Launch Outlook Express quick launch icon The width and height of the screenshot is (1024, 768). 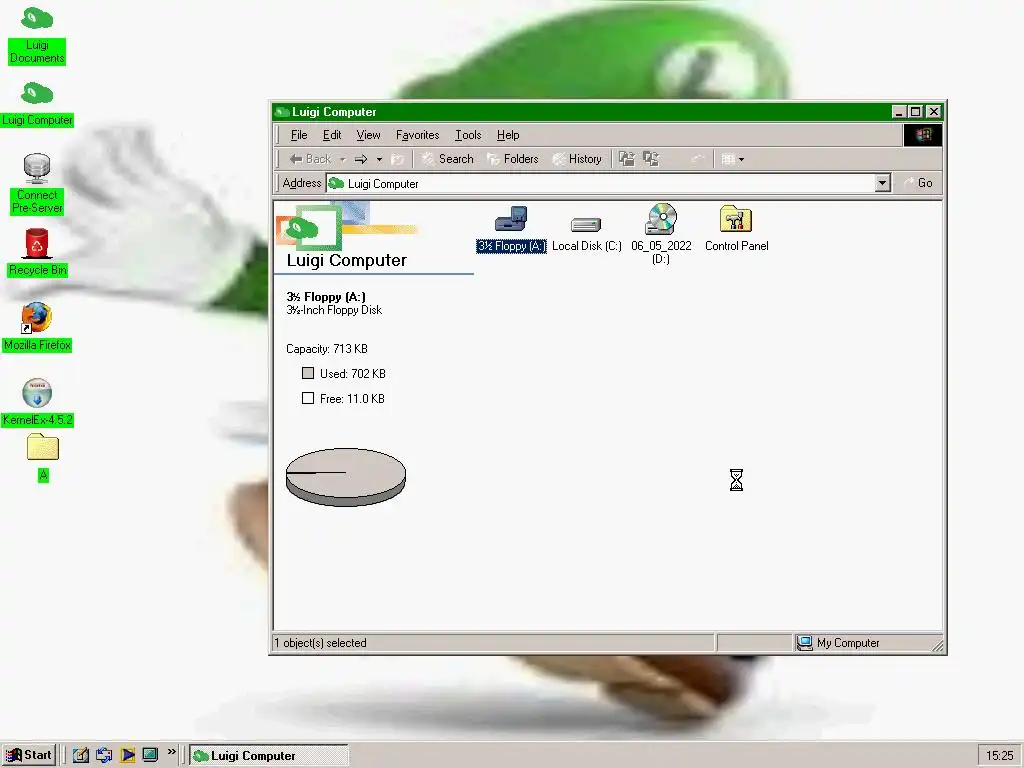click(x=80, y=755)
